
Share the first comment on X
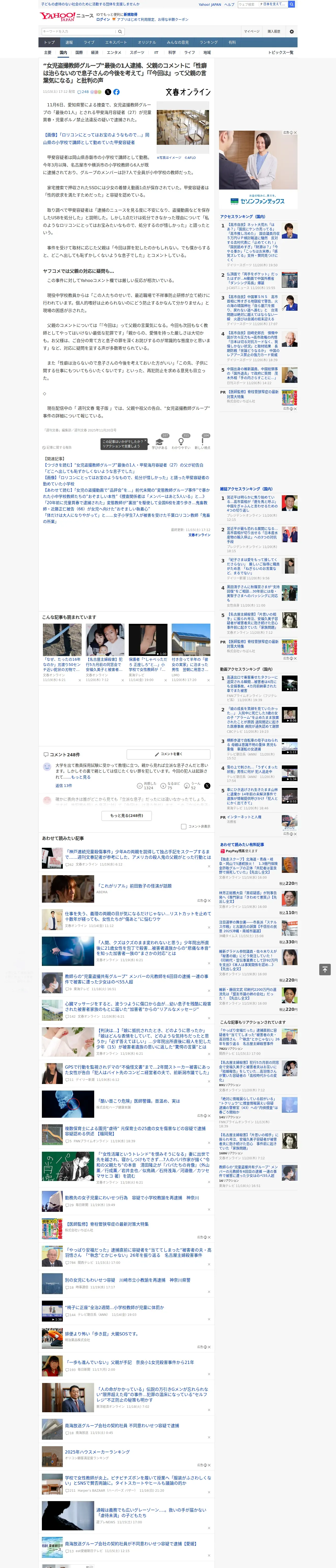(207, 786)
